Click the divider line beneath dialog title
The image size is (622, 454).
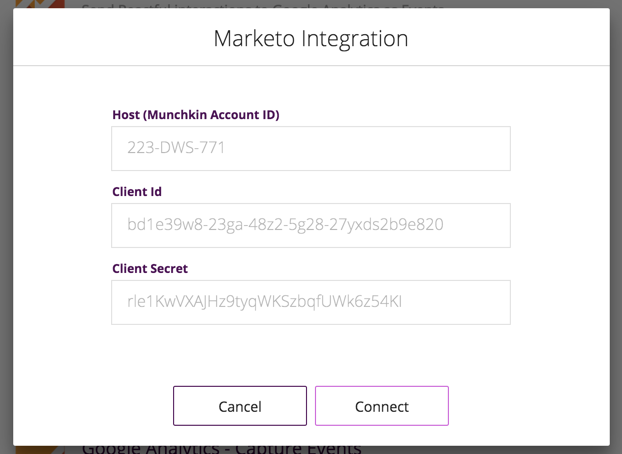pos(310,66)
